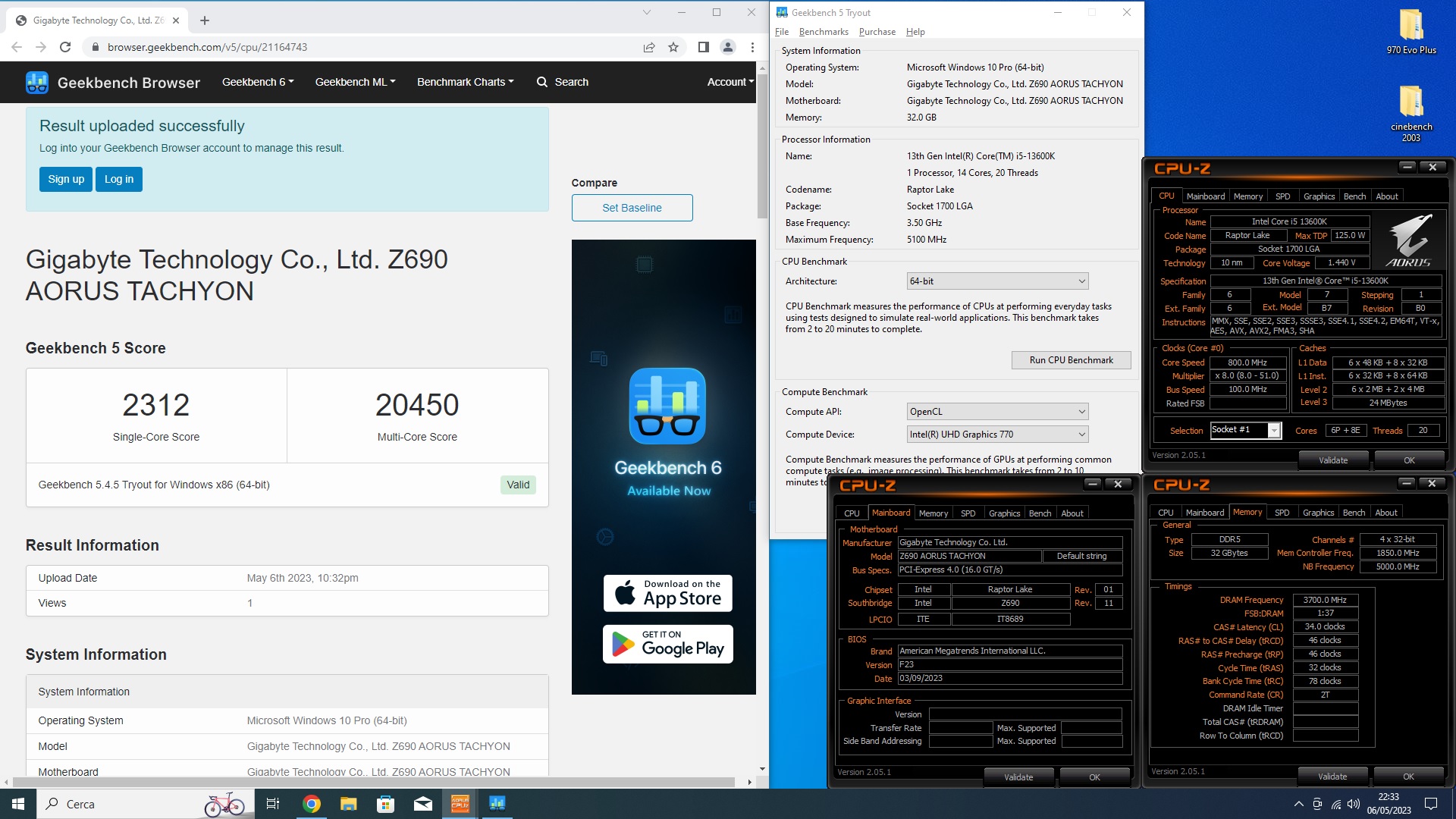
Task: Open Task View on the taskbar
Action: tap(273, 804)
